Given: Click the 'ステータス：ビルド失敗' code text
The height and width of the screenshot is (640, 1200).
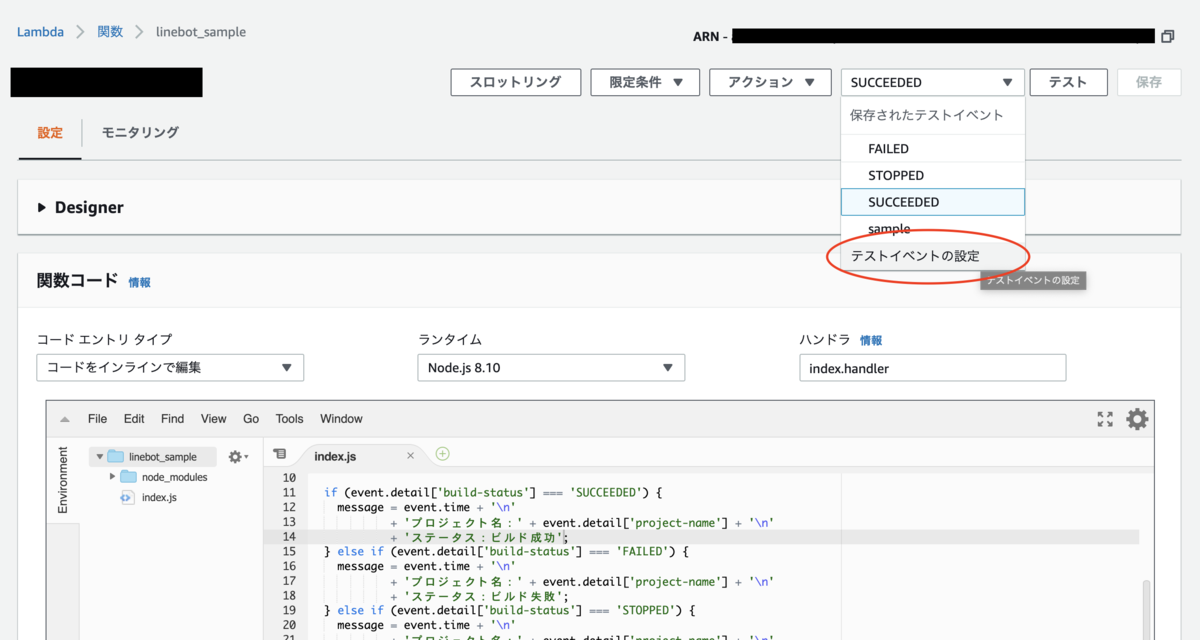Looking at the screenshot, I should [483, 595].
